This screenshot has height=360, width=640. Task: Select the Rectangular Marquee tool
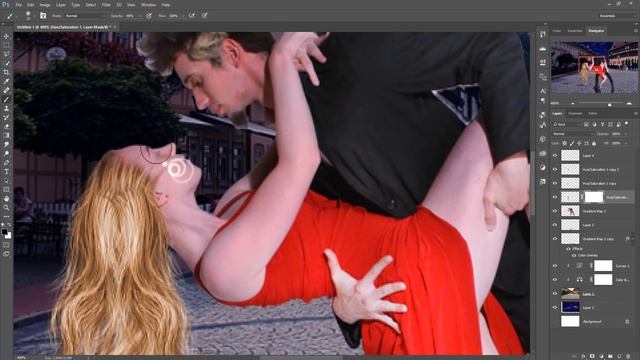(6, 45)
